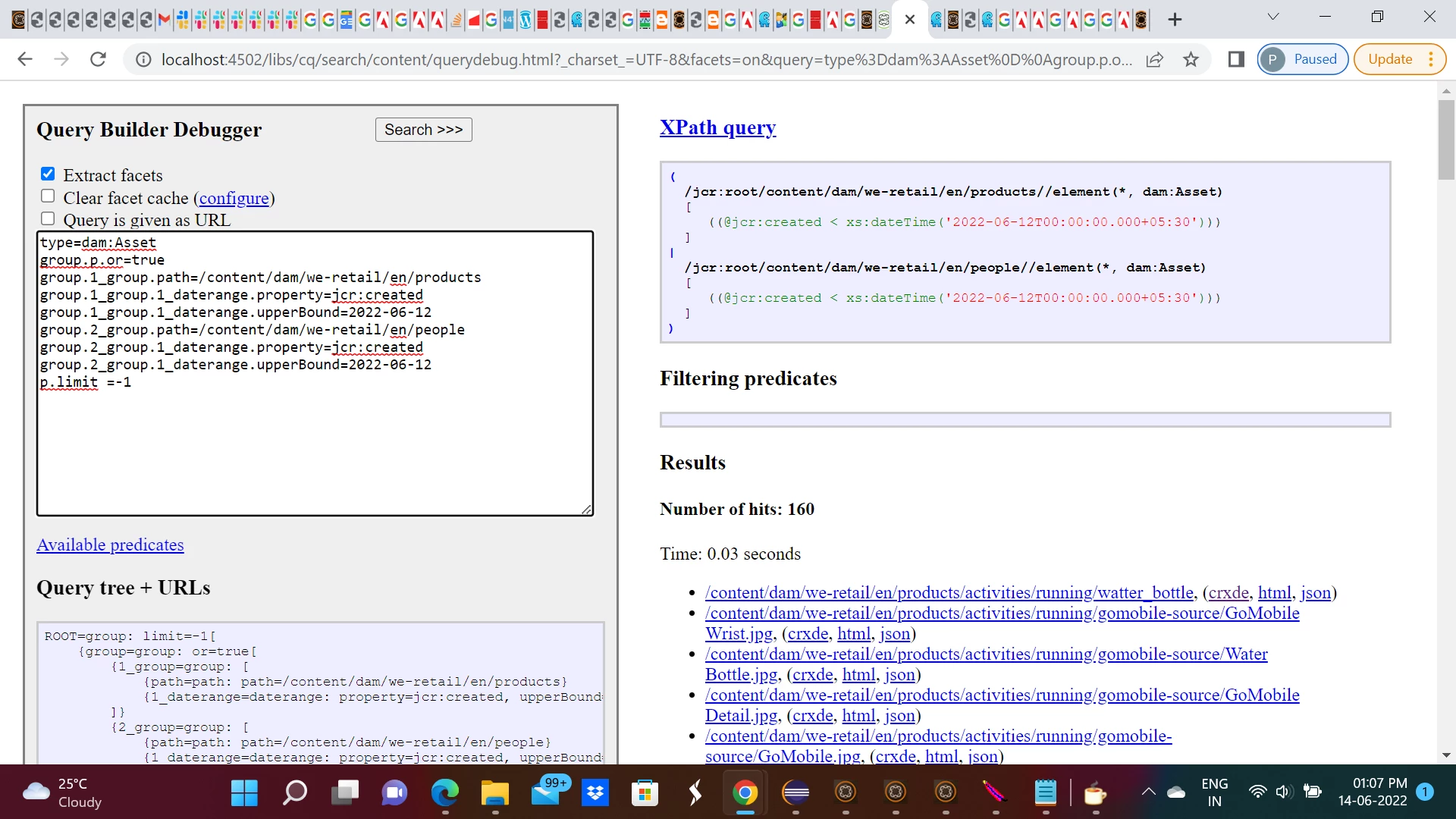View site information icon in address bar
The height and width of the screenshot is (819, 1456).
(143, 59)
